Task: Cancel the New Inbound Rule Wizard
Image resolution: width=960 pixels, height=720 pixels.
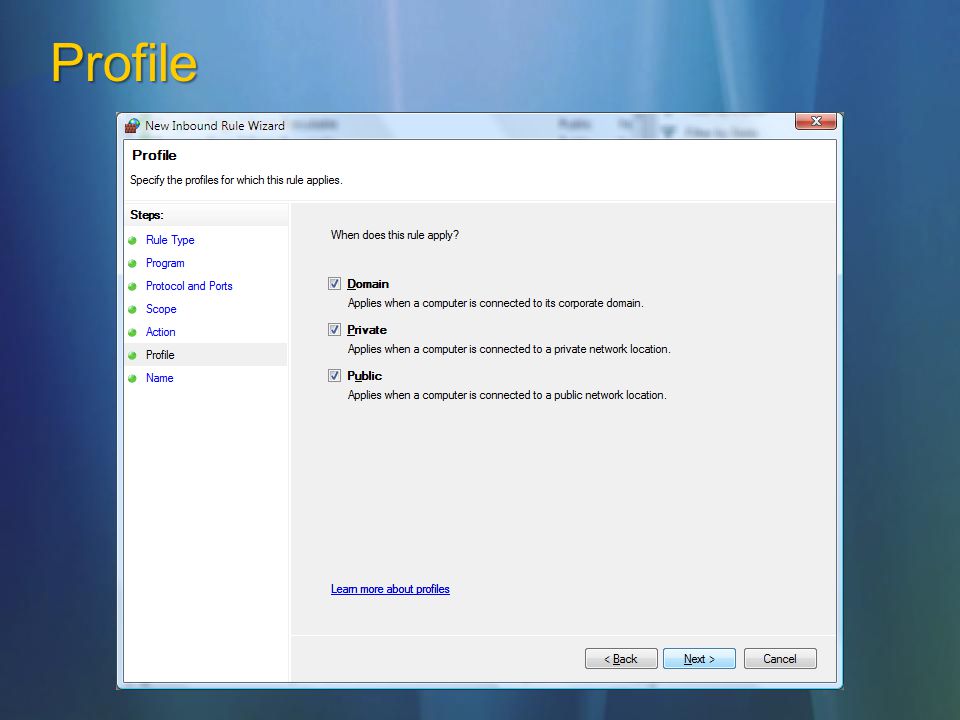Action: pos(780,659)
